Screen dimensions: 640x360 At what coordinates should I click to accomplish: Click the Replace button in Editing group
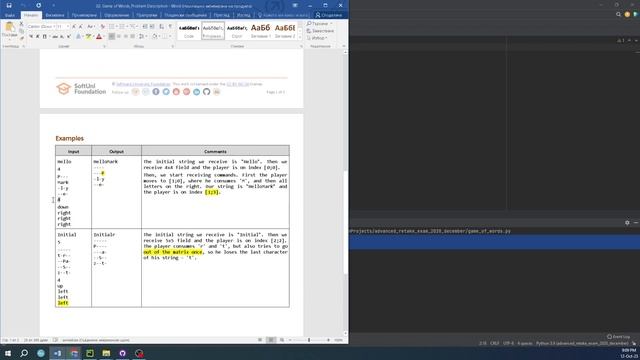tap(320, 31)
